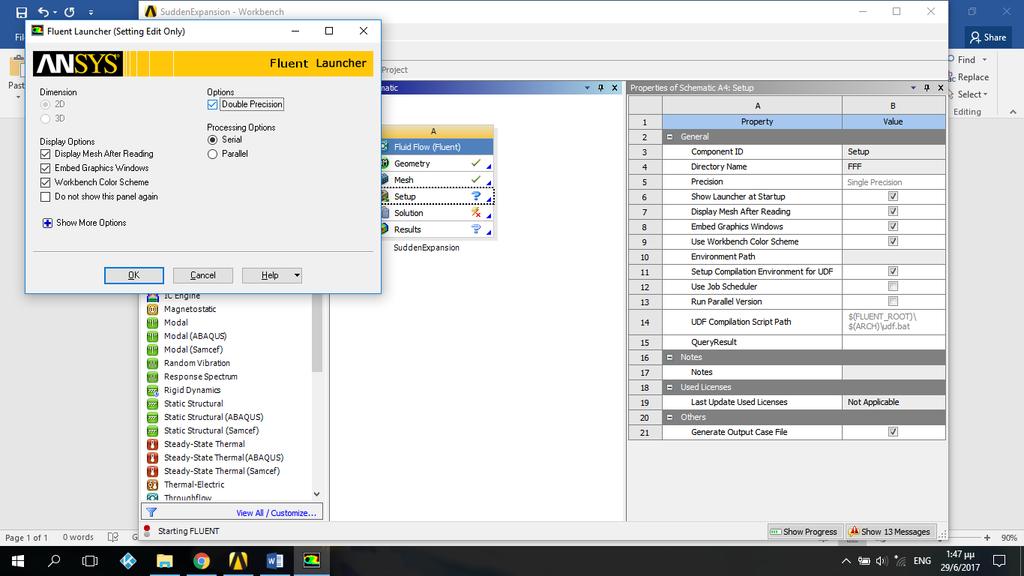The width and height of the screenshot is (1024, 576).
Task: Click the Geometry cell icon in schematic
Action: (385, 163)
